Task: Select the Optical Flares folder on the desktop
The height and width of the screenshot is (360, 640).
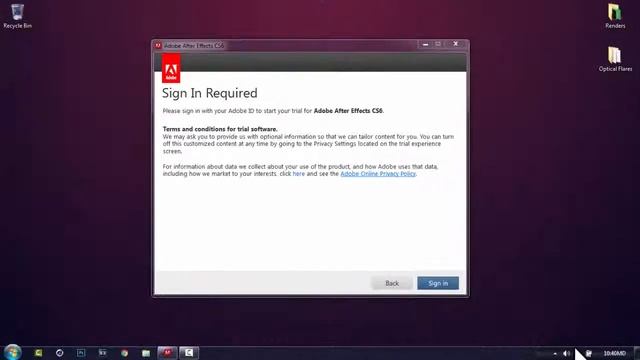Action: [615, 59]
